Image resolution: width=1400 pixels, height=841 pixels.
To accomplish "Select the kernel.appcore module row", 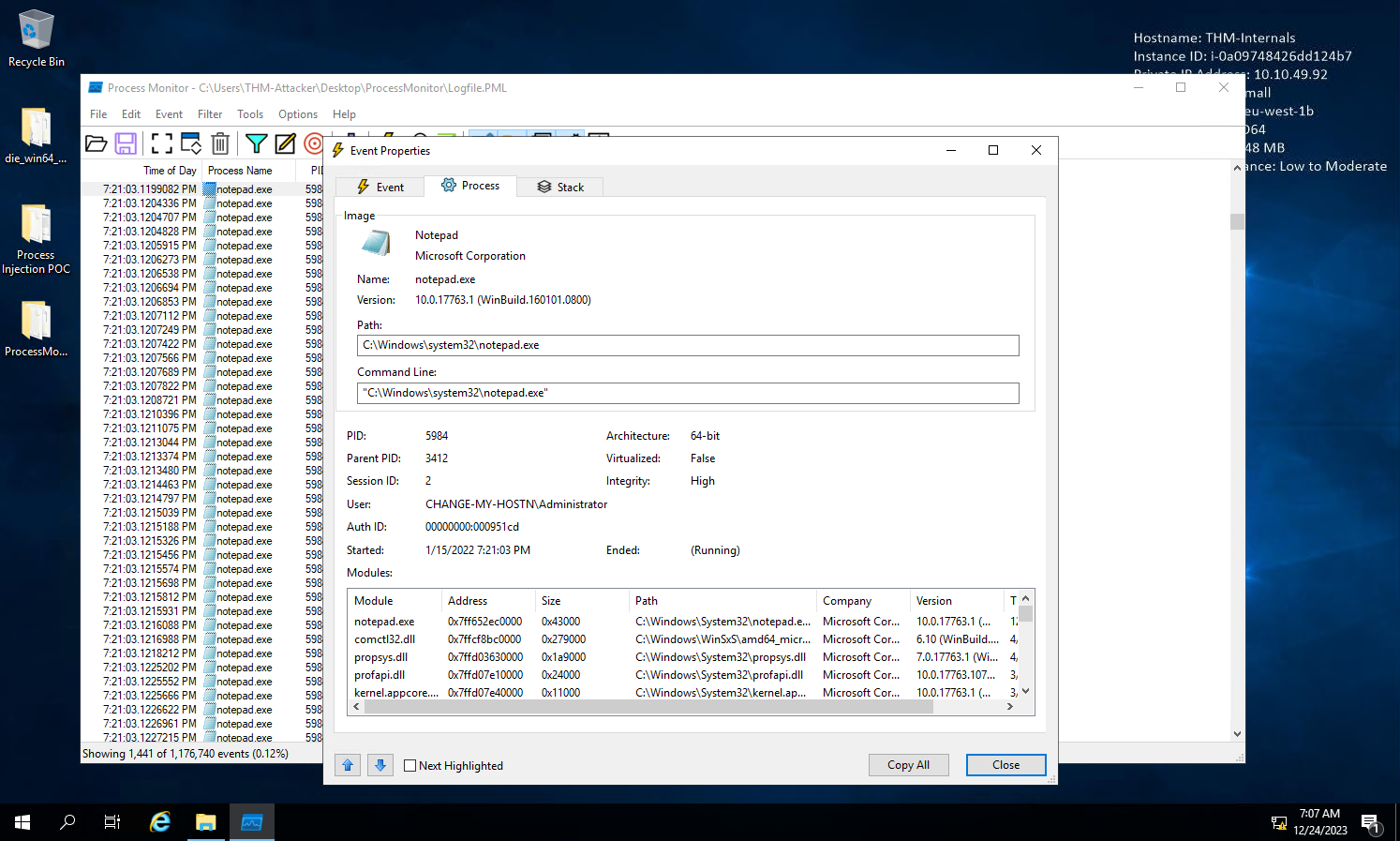I will 683,692.
